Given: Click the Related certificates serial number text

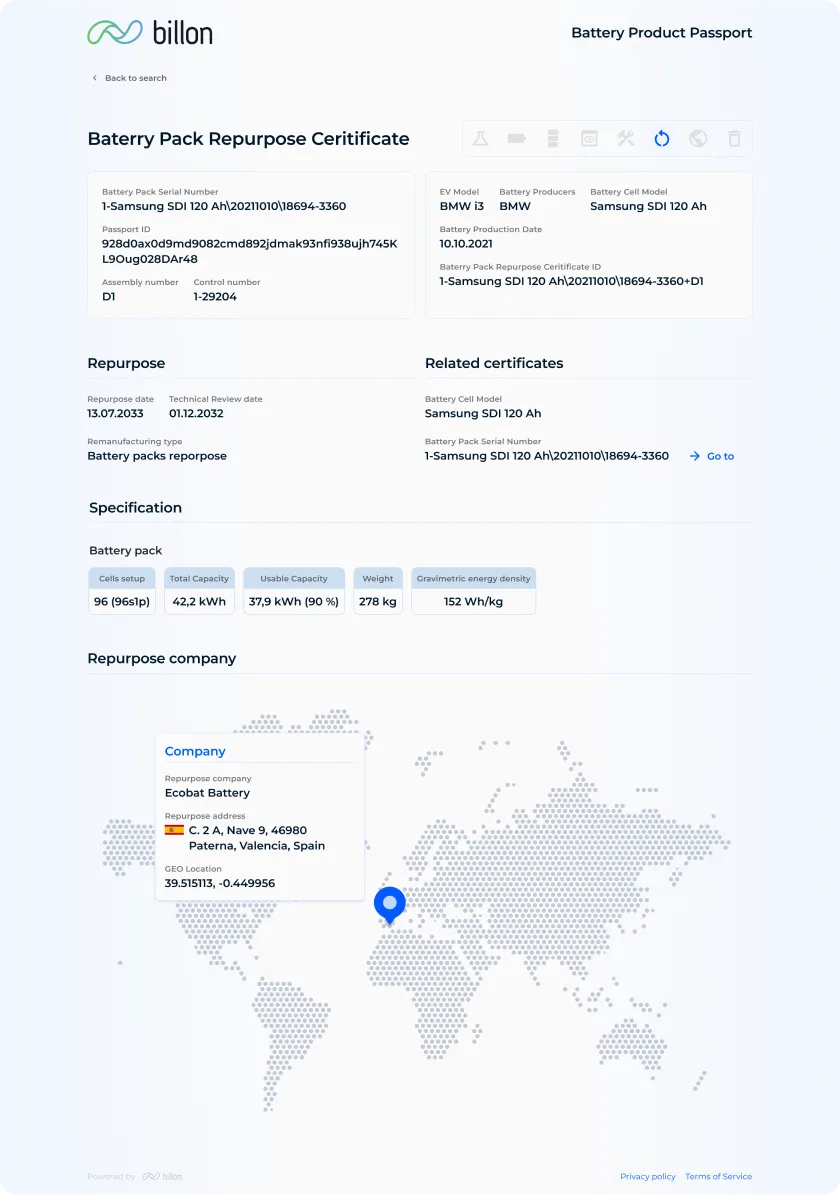Looking at the screenshot, I should point(547,456).
